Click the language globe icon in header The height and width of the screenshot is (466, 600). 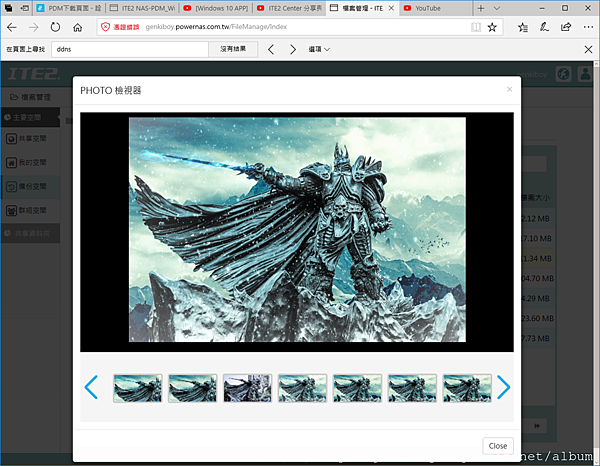tap(563, 73)
